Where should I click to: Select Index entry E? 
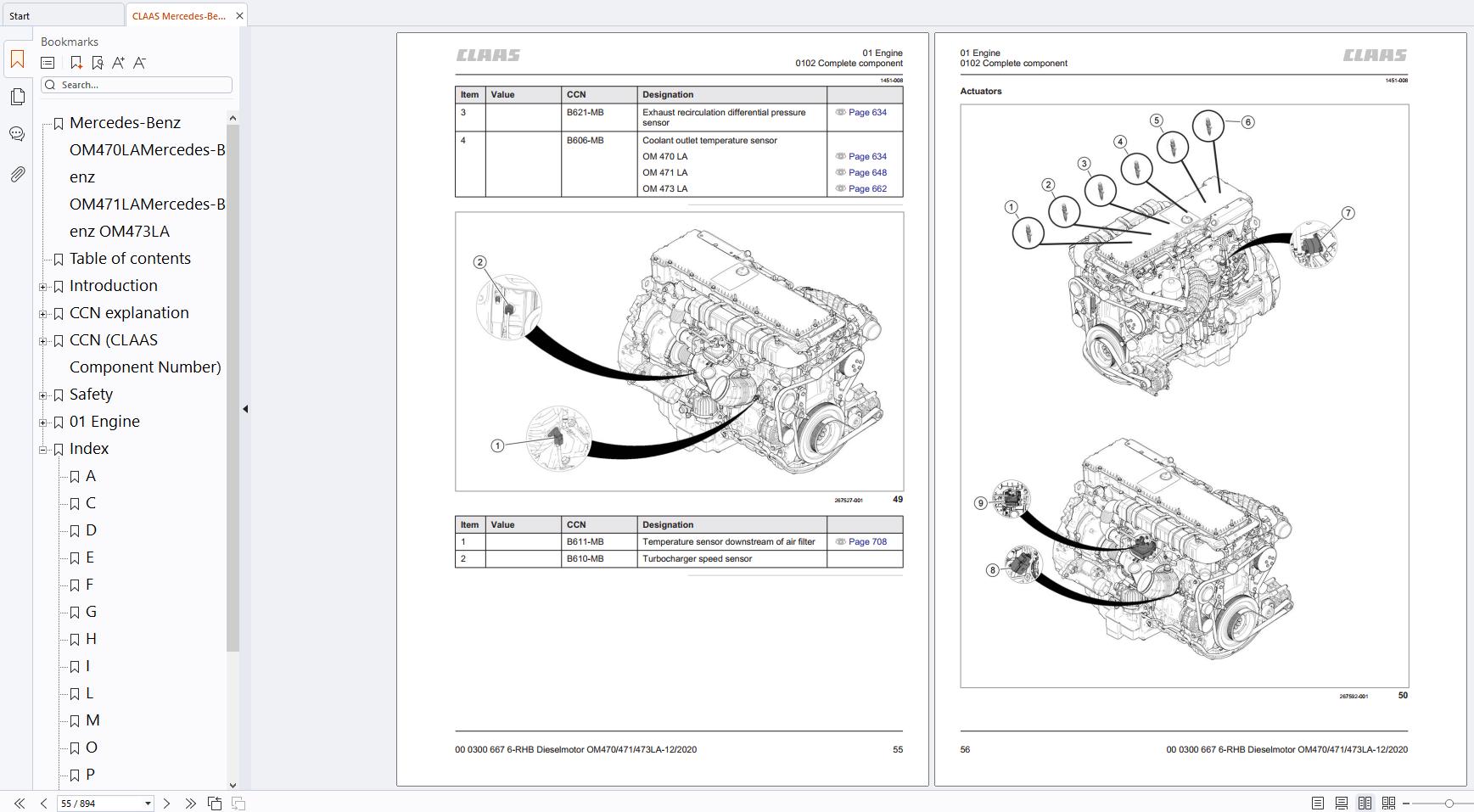click(90, 557)
